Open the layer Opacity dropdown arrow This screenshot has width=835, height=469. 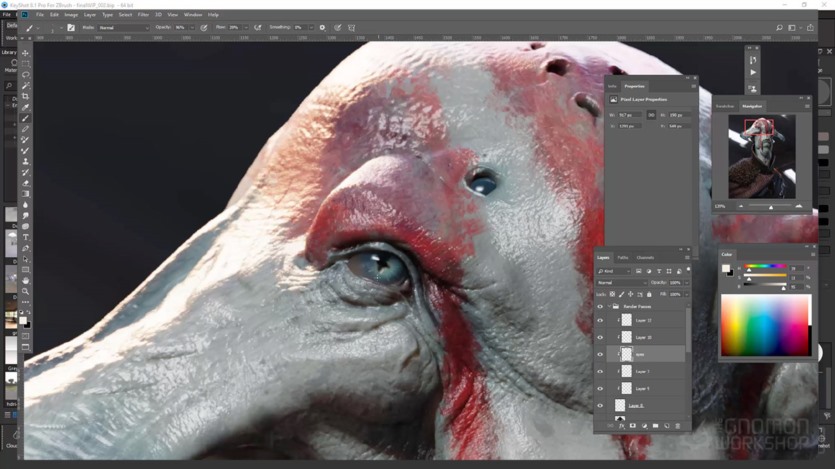click(x=686, y=283)
